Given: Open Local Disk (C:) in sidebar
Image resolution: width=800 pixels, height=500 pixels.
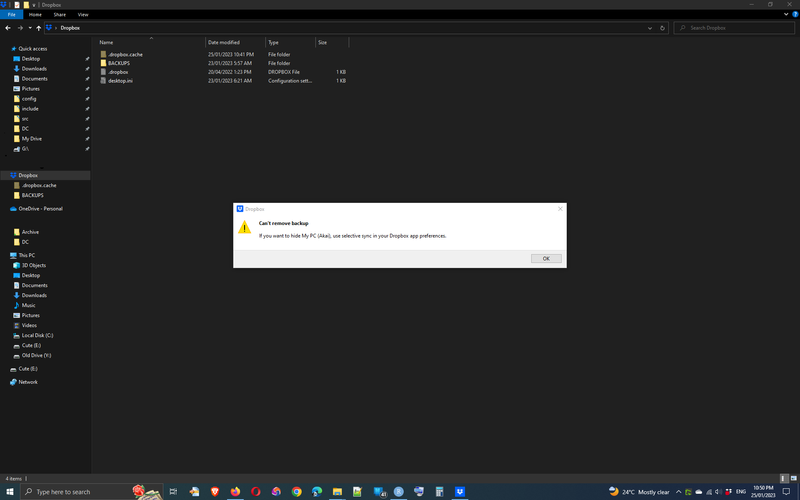Looking at the screenshot, I should [37, 335].
